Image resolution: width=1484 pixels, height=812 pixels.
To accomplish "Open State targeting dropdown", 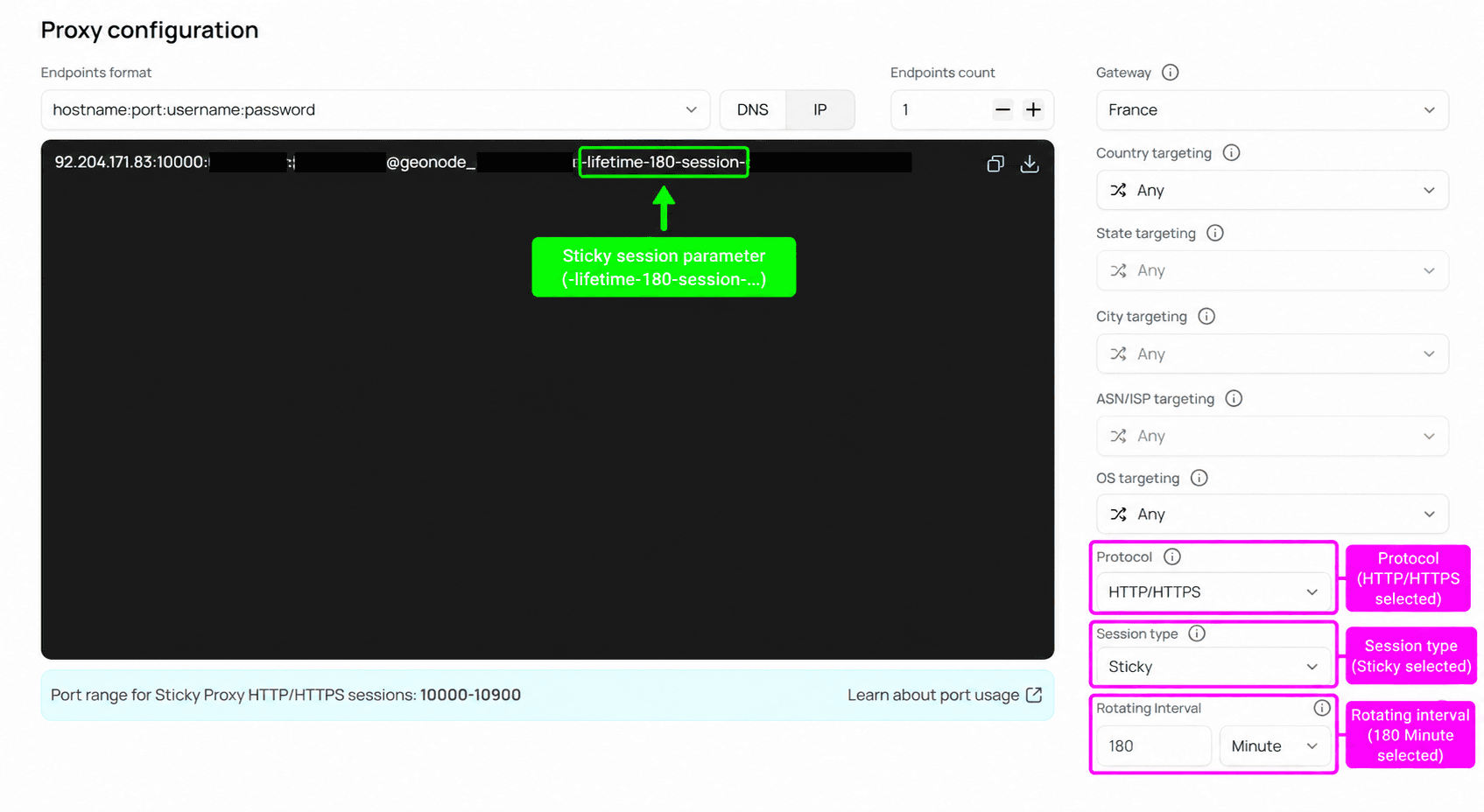I will click(x=1272, y=270).
